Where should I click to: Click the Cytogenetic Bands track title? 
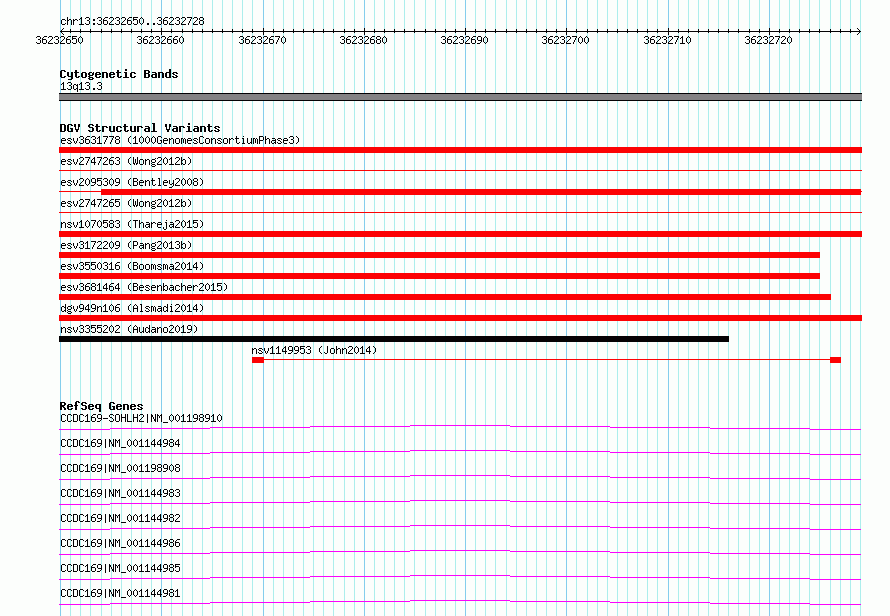119,74
